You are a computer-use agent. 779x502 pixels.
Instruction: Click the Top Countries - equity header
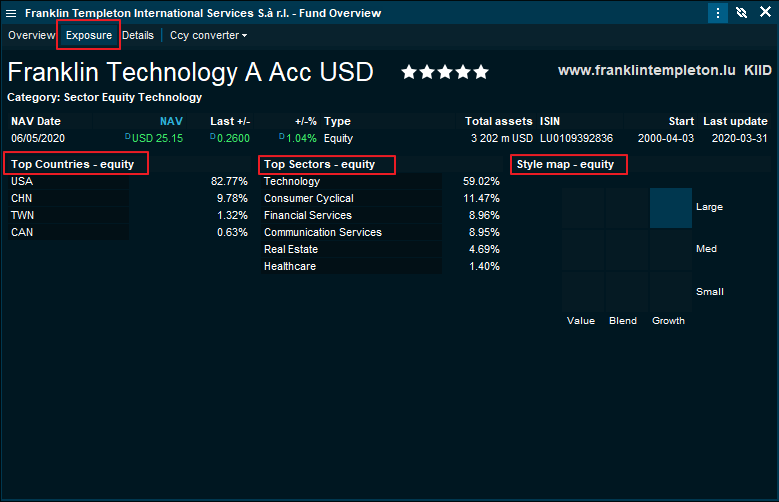76,164
